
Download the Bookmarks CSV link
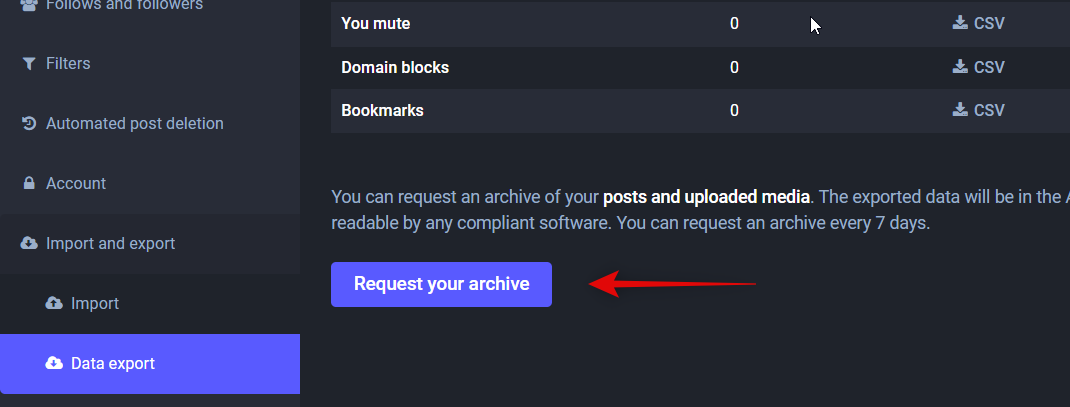click(989, 110)
